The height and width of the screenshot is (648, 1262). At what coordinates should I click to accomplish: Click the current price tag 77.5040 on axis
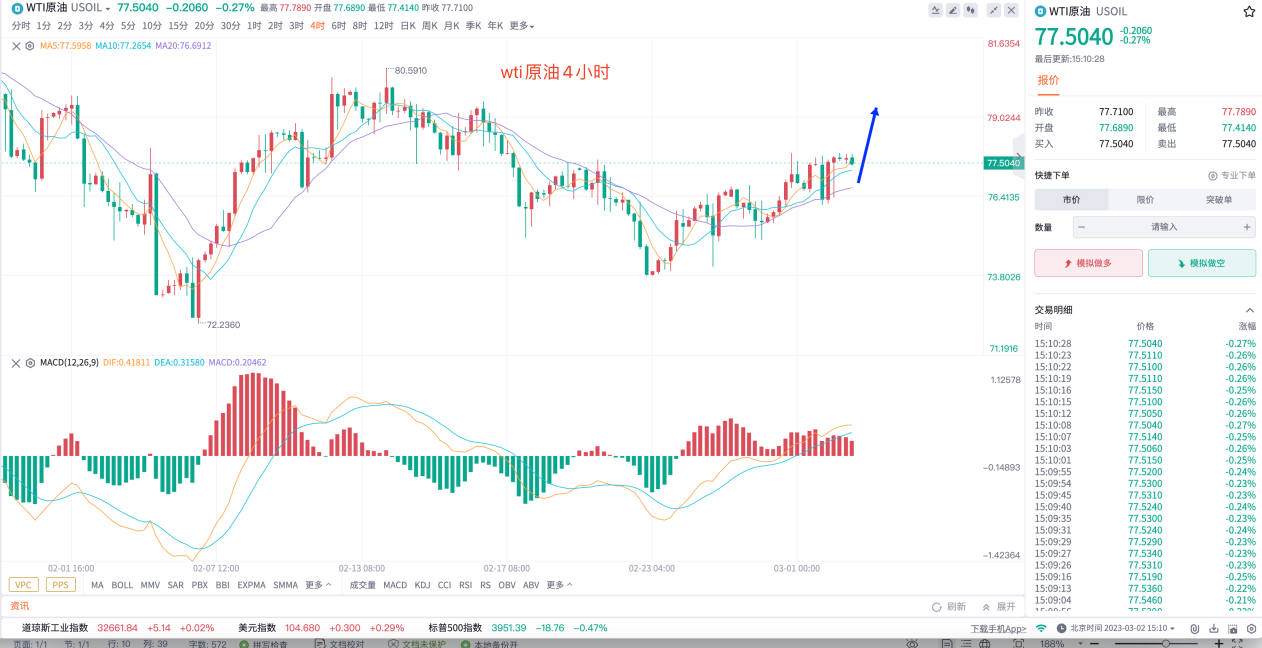1003,163
